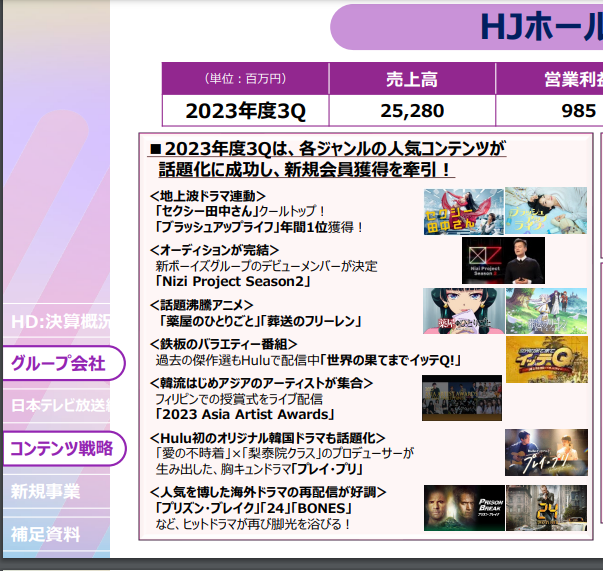
Task: Click the Asia Artist Awards thumbnail
Action: tap(462, 398)
